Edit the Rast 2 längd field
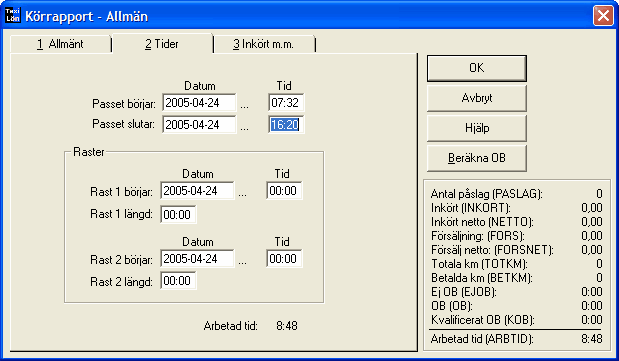619x361 pixels. click(178, 281)
